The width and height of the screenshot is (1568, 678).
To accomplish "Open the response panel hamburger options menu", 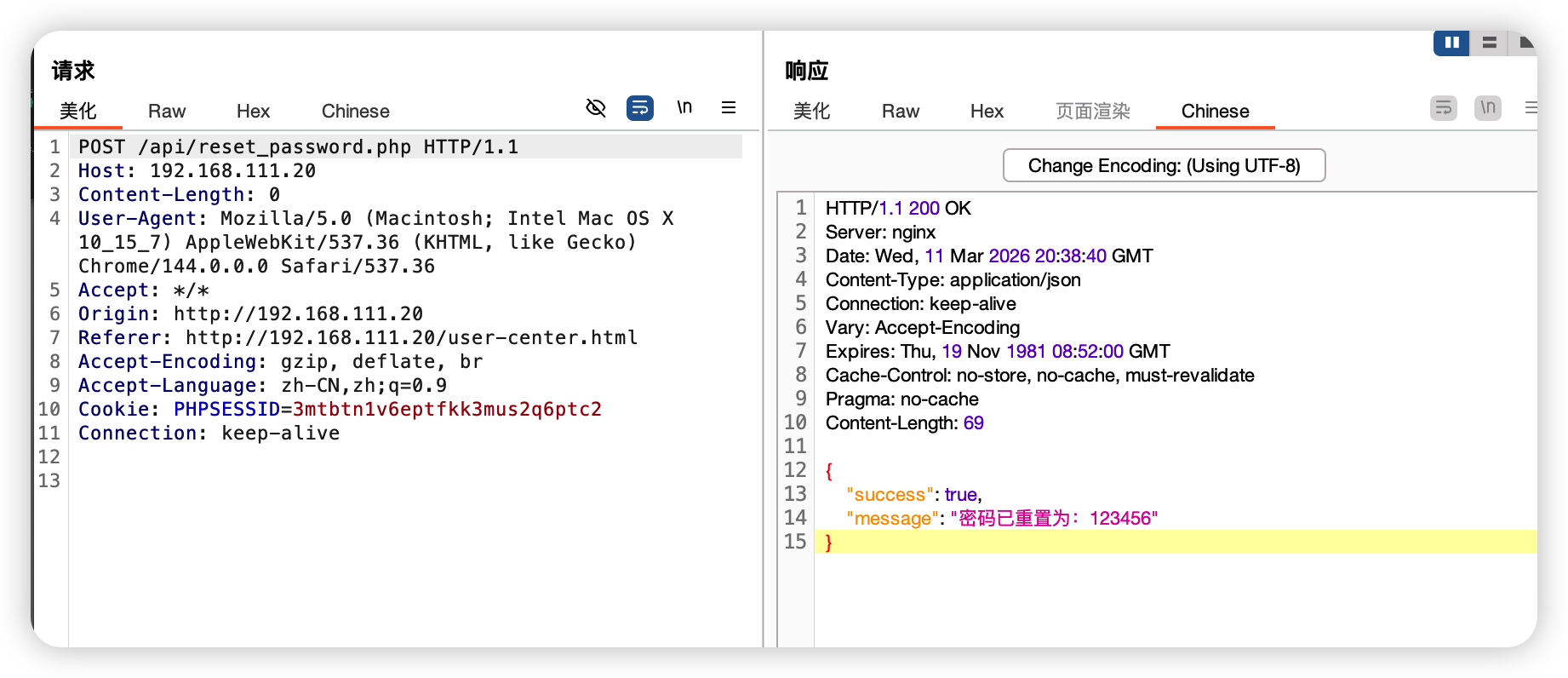I will 1531,108.
